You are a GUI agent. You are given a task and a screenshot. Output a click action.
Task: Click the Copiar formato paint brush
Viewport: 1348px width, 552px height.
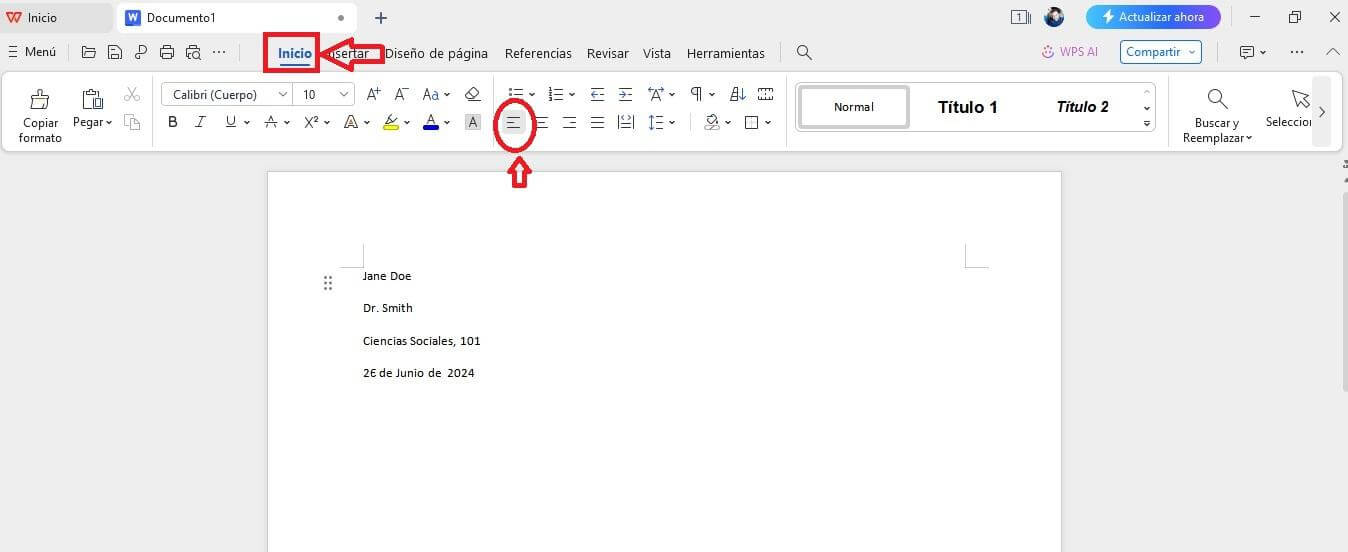click(40, 99)
